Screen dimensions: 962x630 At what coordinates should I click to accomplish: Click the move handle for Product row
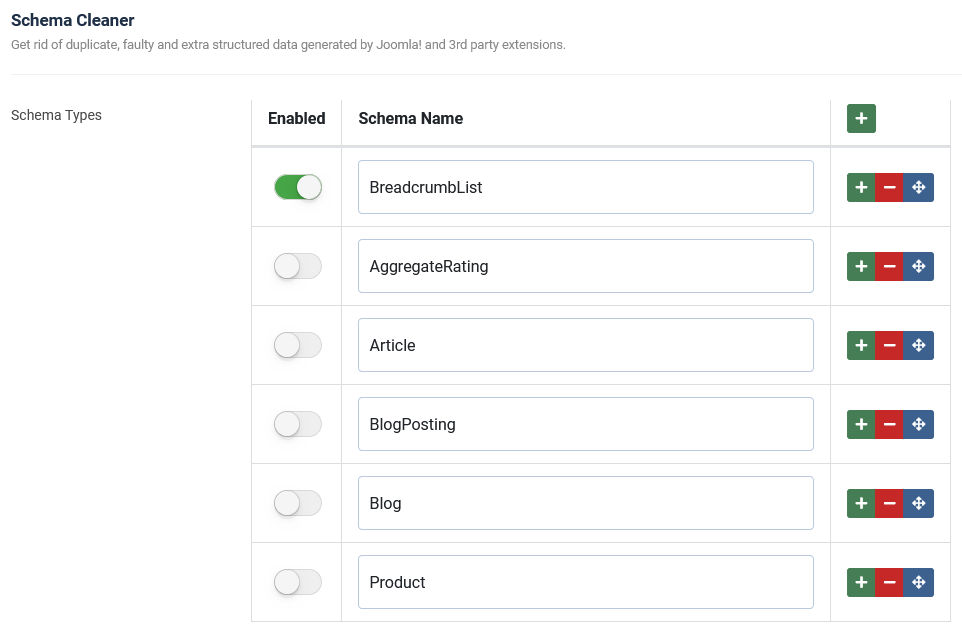coord(919,583)
